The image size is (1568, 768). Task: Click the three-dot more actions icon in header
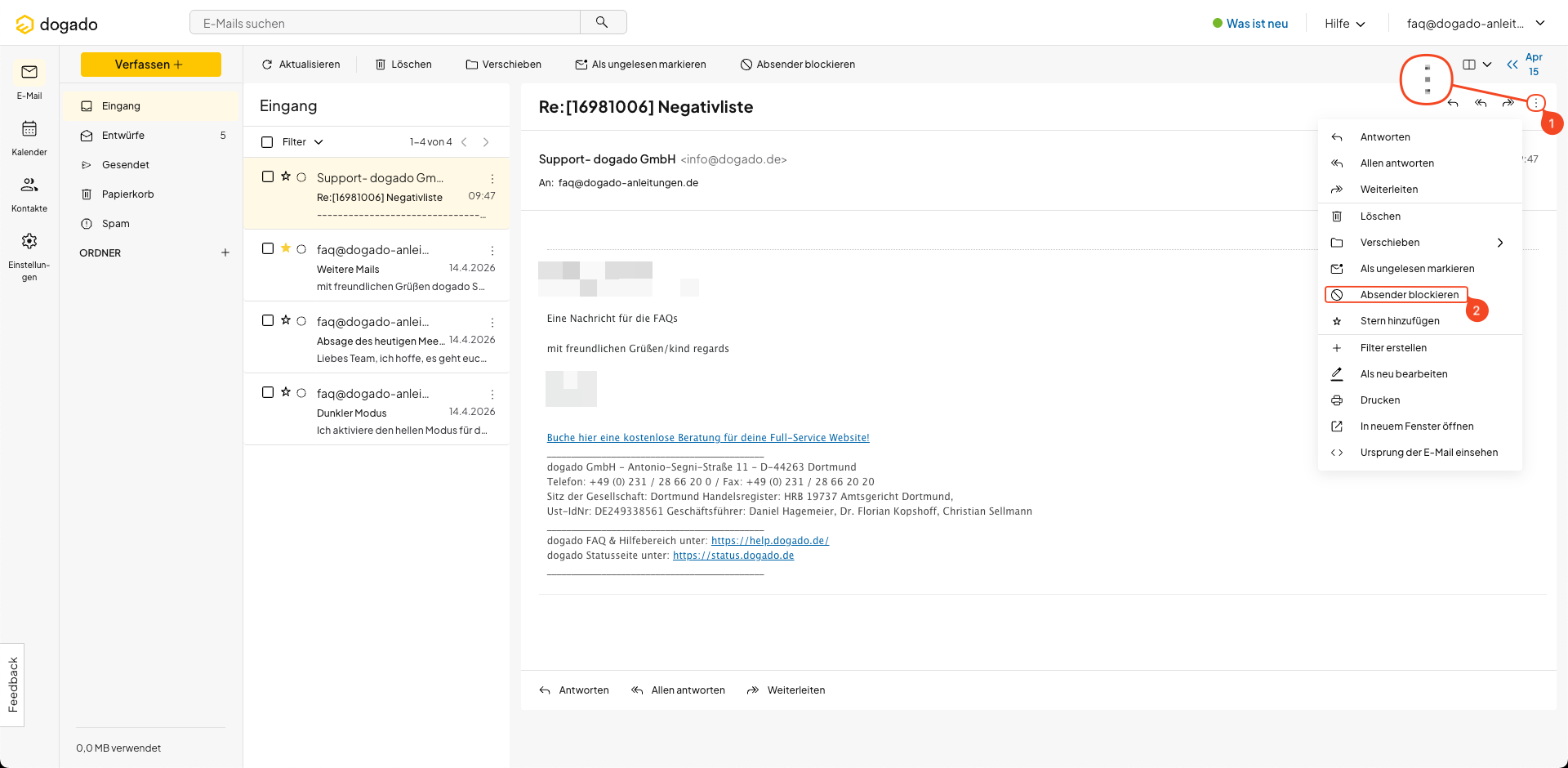pyautogui.click(x=1536, y=103)
